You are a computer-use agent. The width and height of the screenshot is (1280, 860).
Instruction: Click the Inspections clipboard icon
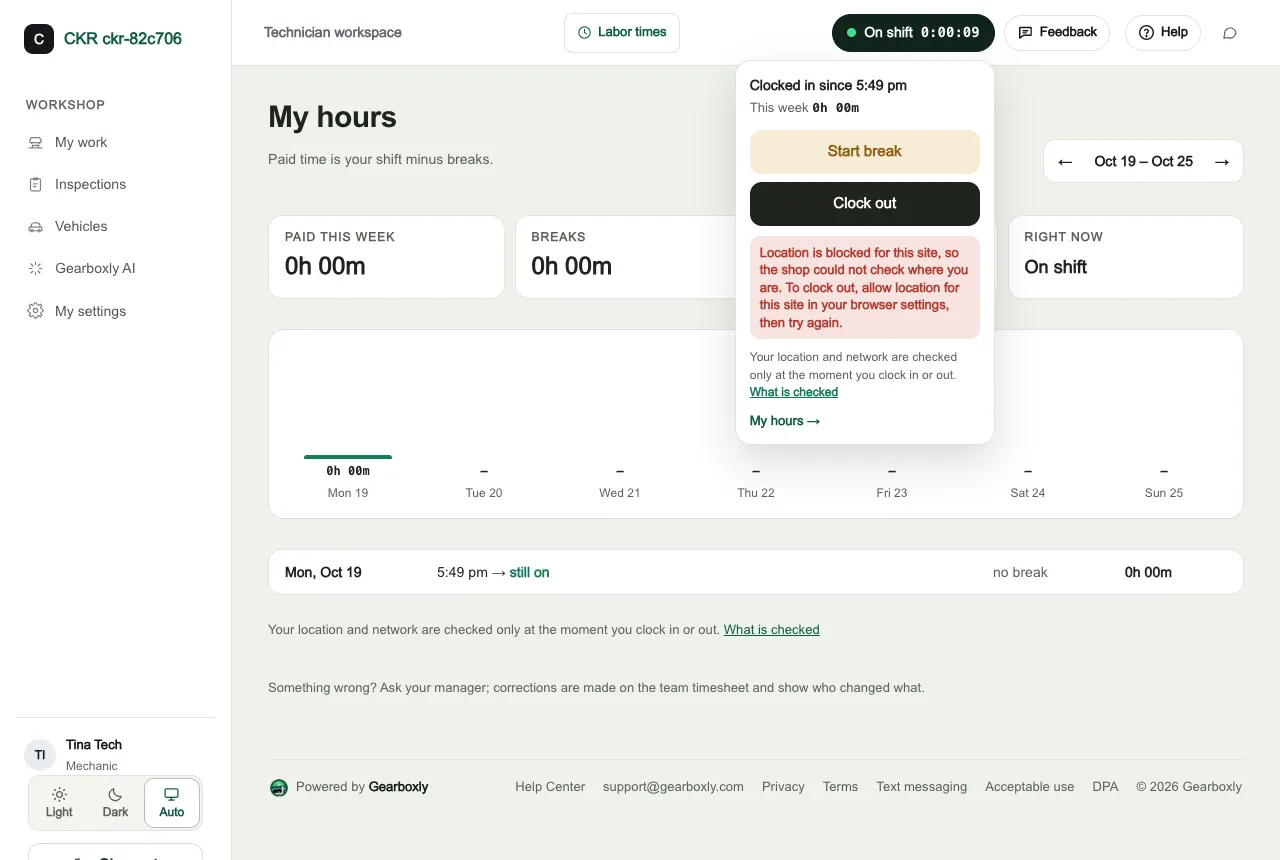click(x=36, y=185)
